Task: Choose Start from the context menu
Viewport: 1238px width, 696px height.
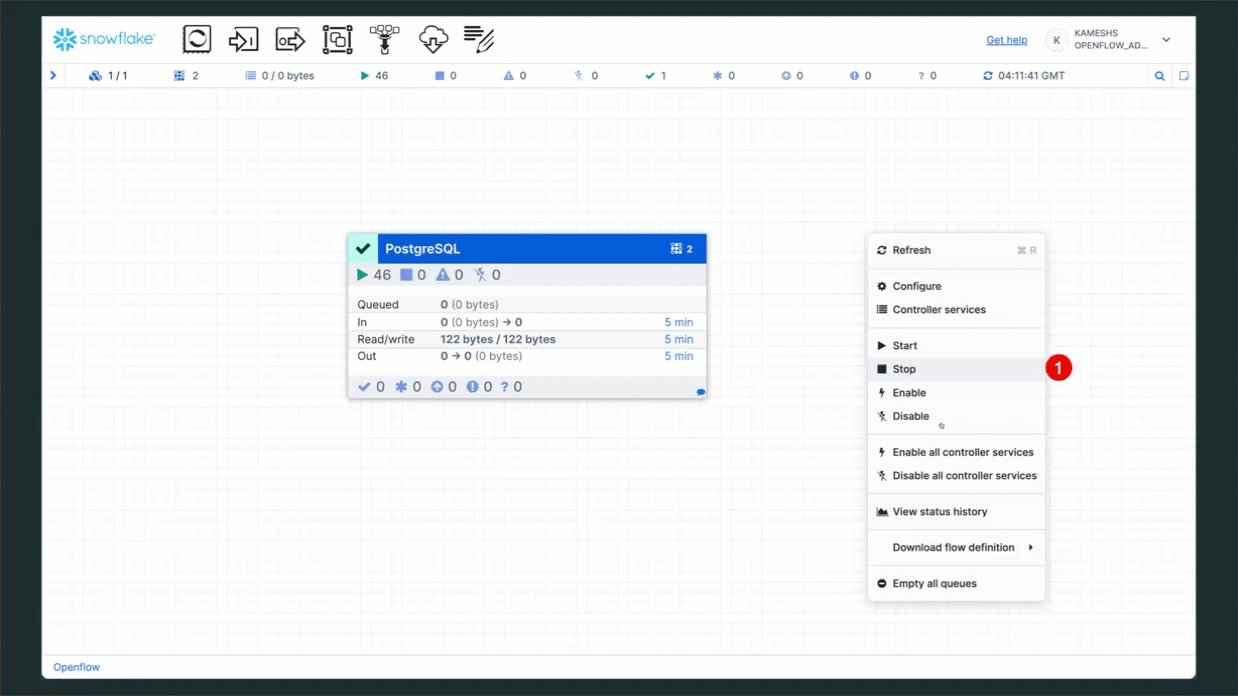Action: coord(904,346)
